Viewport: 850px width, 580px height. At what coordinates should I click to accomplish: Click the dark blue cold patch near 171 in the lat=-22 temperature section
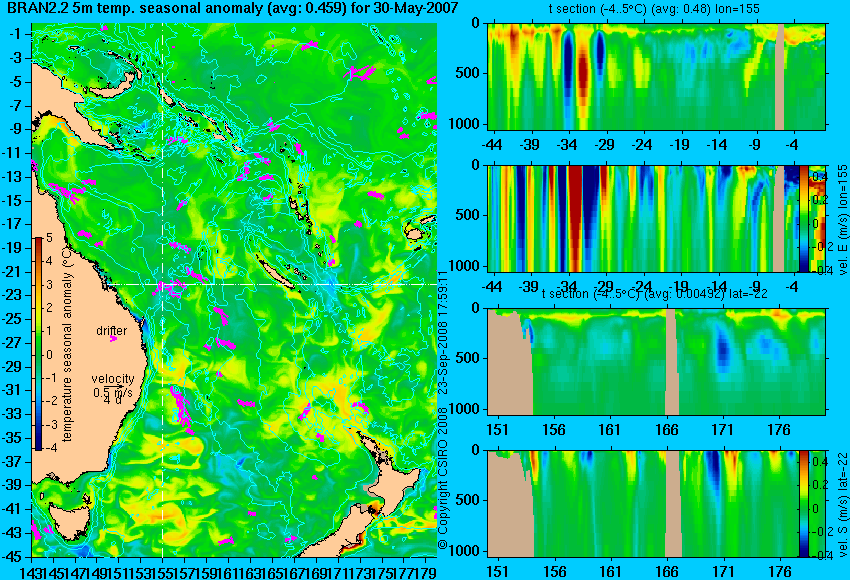pyautogui.click(x=723, y=347)
